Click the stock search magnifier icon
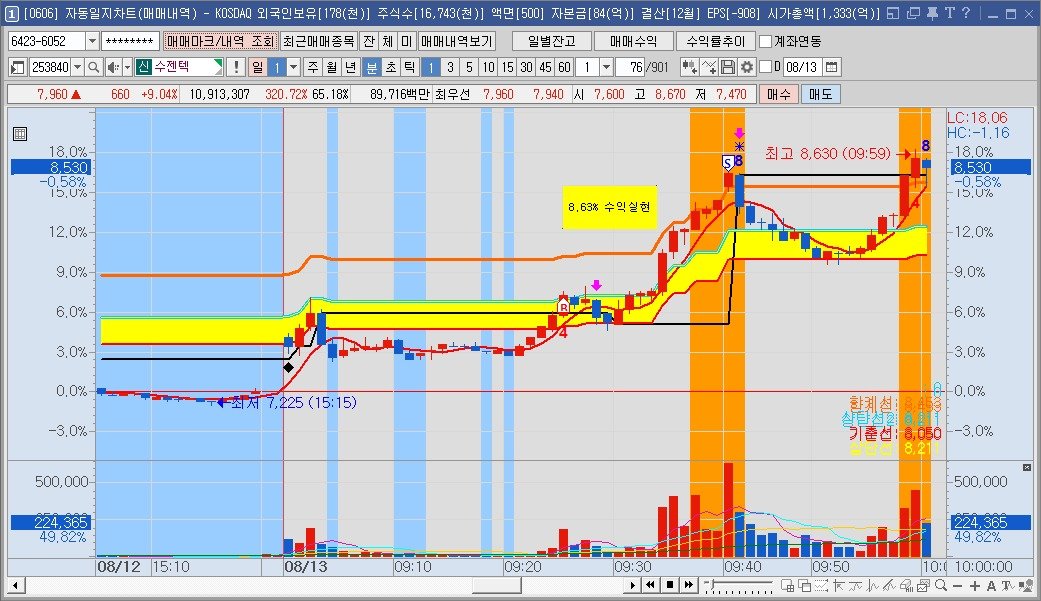 [93, 67]
